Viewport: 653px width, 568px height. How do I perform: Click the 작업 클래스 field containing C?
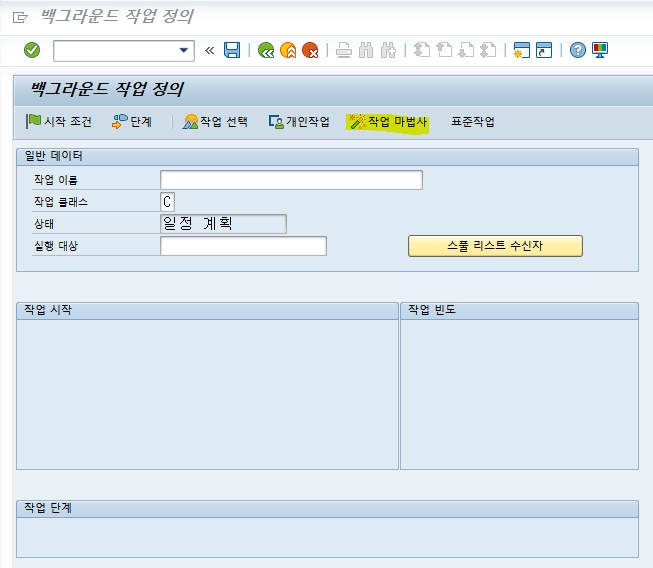pos(167,202)
